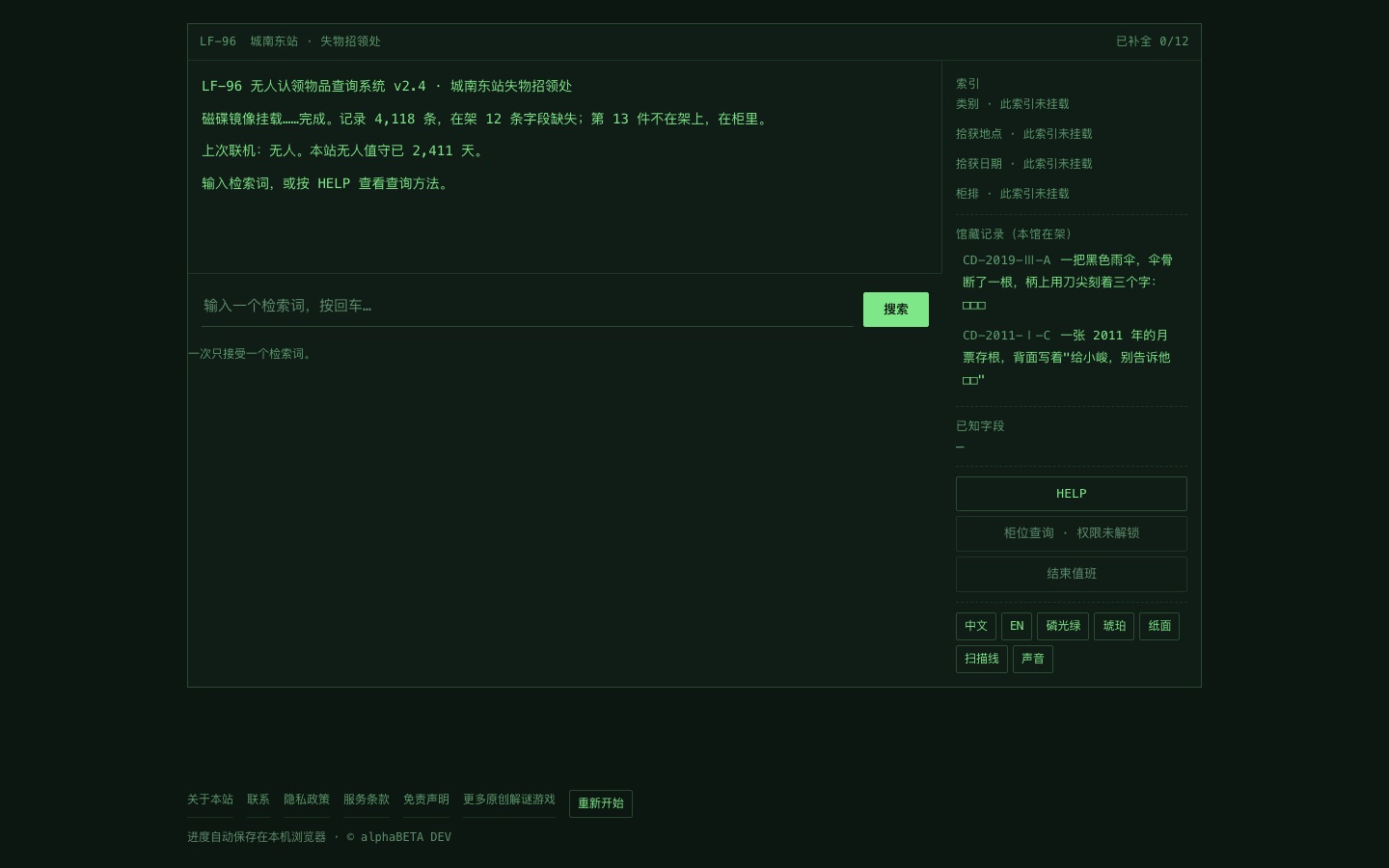Click the 上次联机：无人 log line
Viewport: 1389px width, 868px height.
pyautogui.click(x=344, y=150)
